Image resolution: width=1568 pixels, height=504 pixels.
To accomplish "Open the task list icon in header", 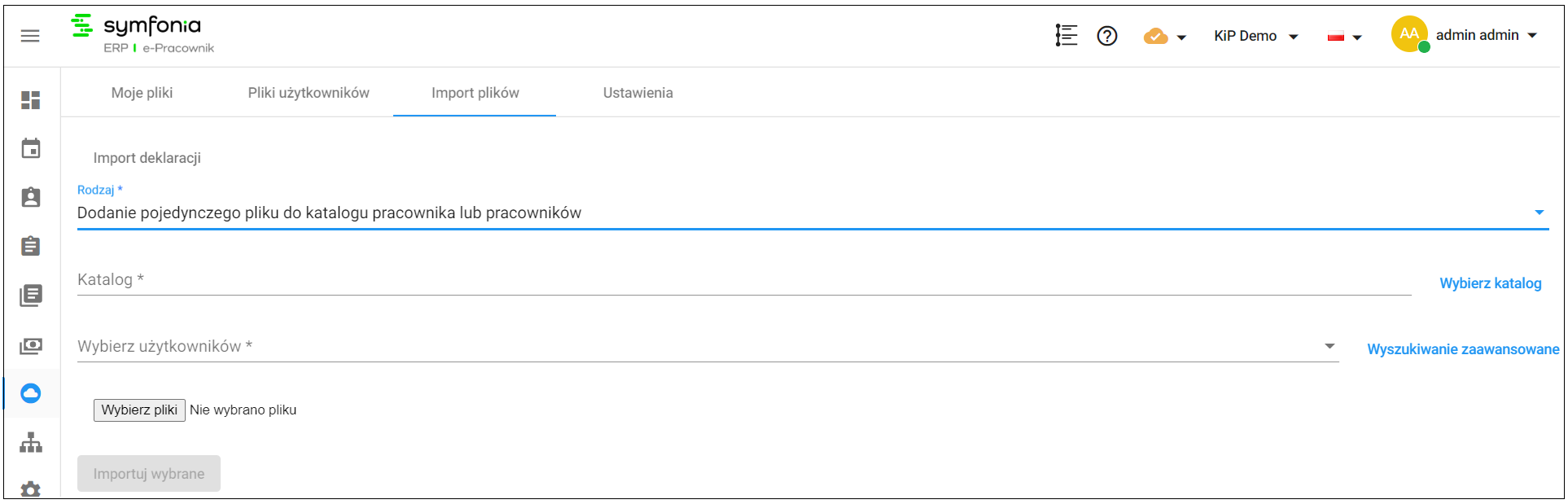I will pyautogui.click(x=1067, y=36).
